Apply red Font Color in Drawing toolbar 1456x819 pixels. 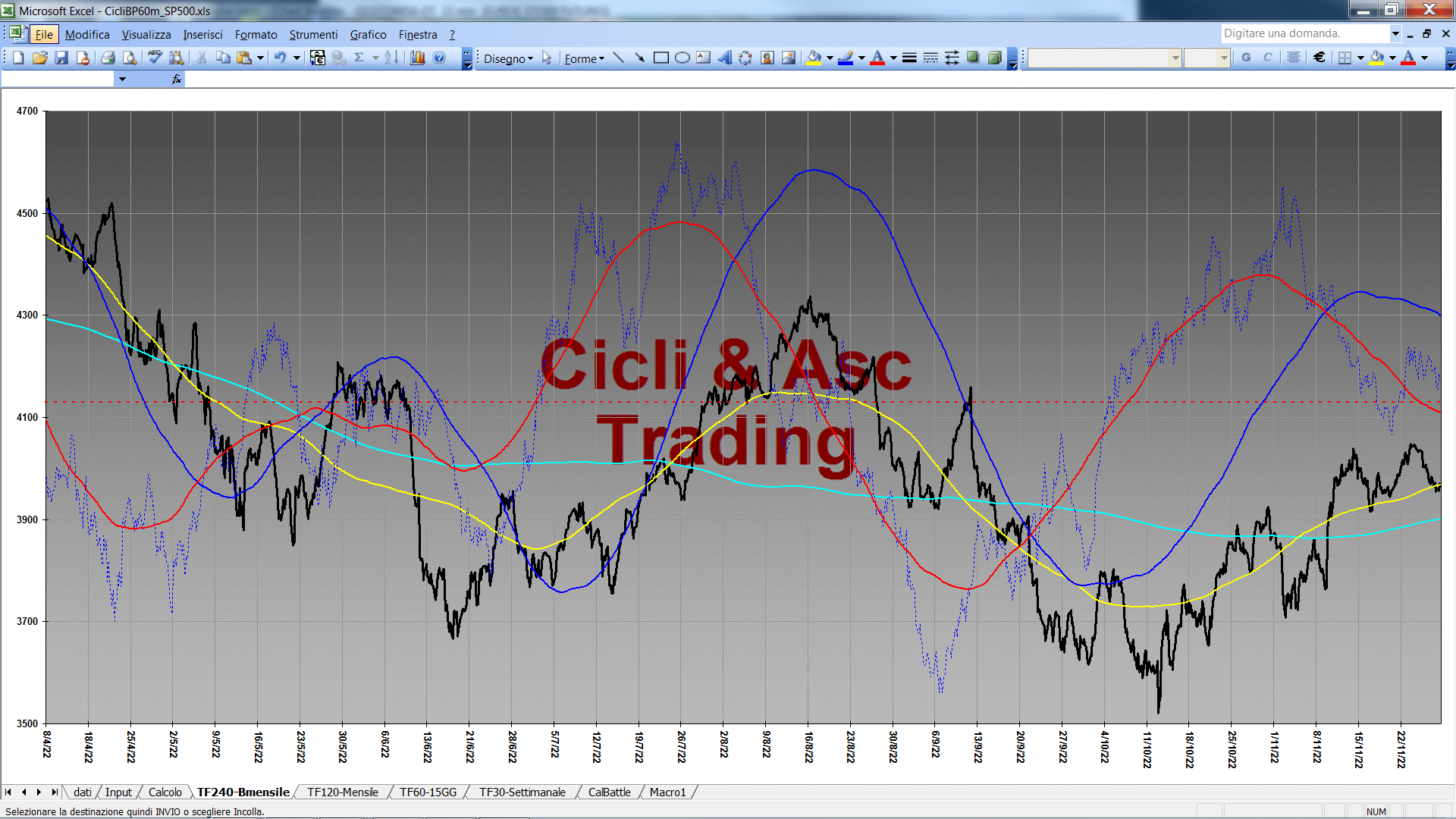click(878, 58)
